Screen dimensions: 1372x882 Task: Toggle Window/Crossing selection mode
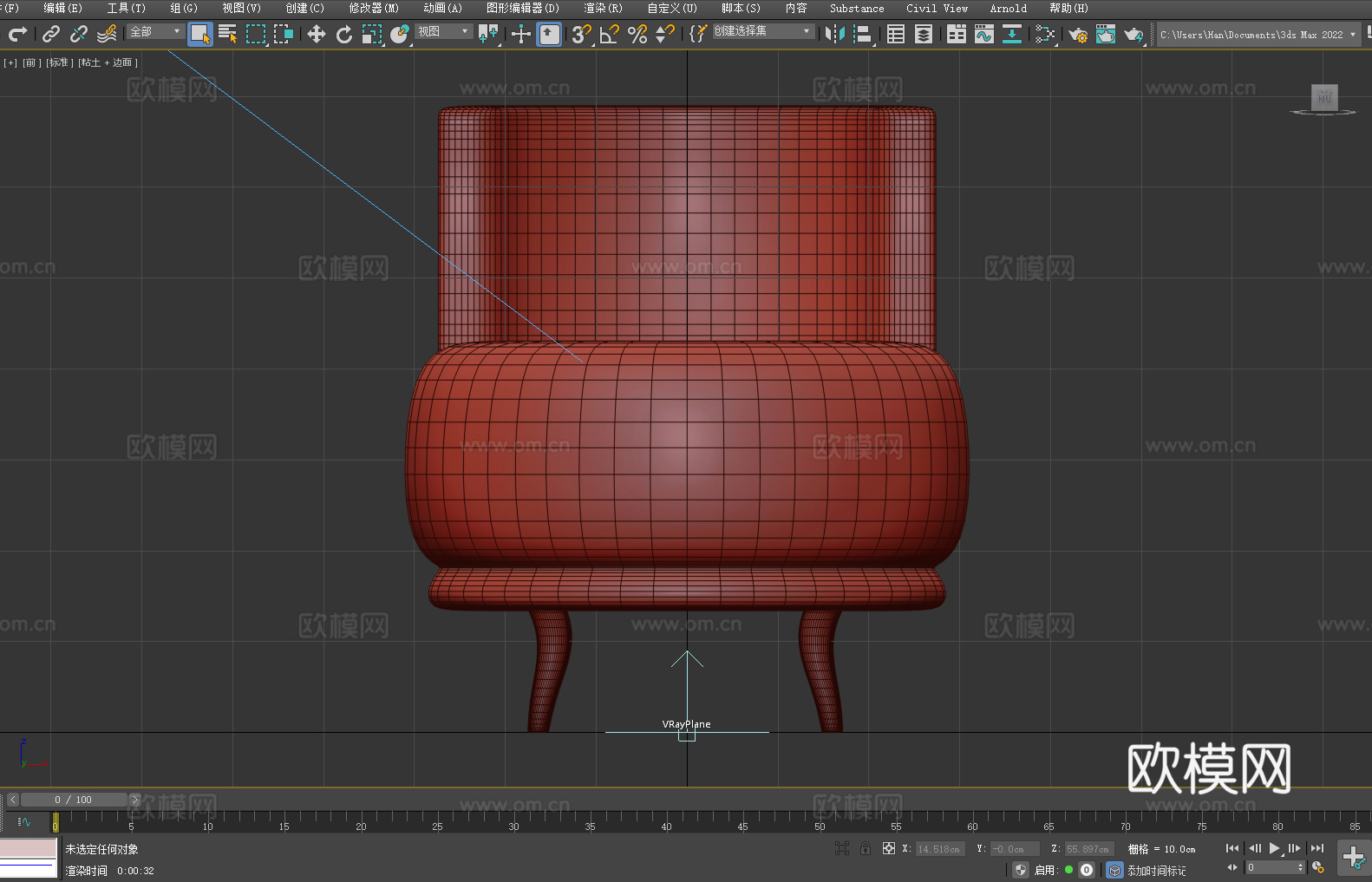pos(284,34)
